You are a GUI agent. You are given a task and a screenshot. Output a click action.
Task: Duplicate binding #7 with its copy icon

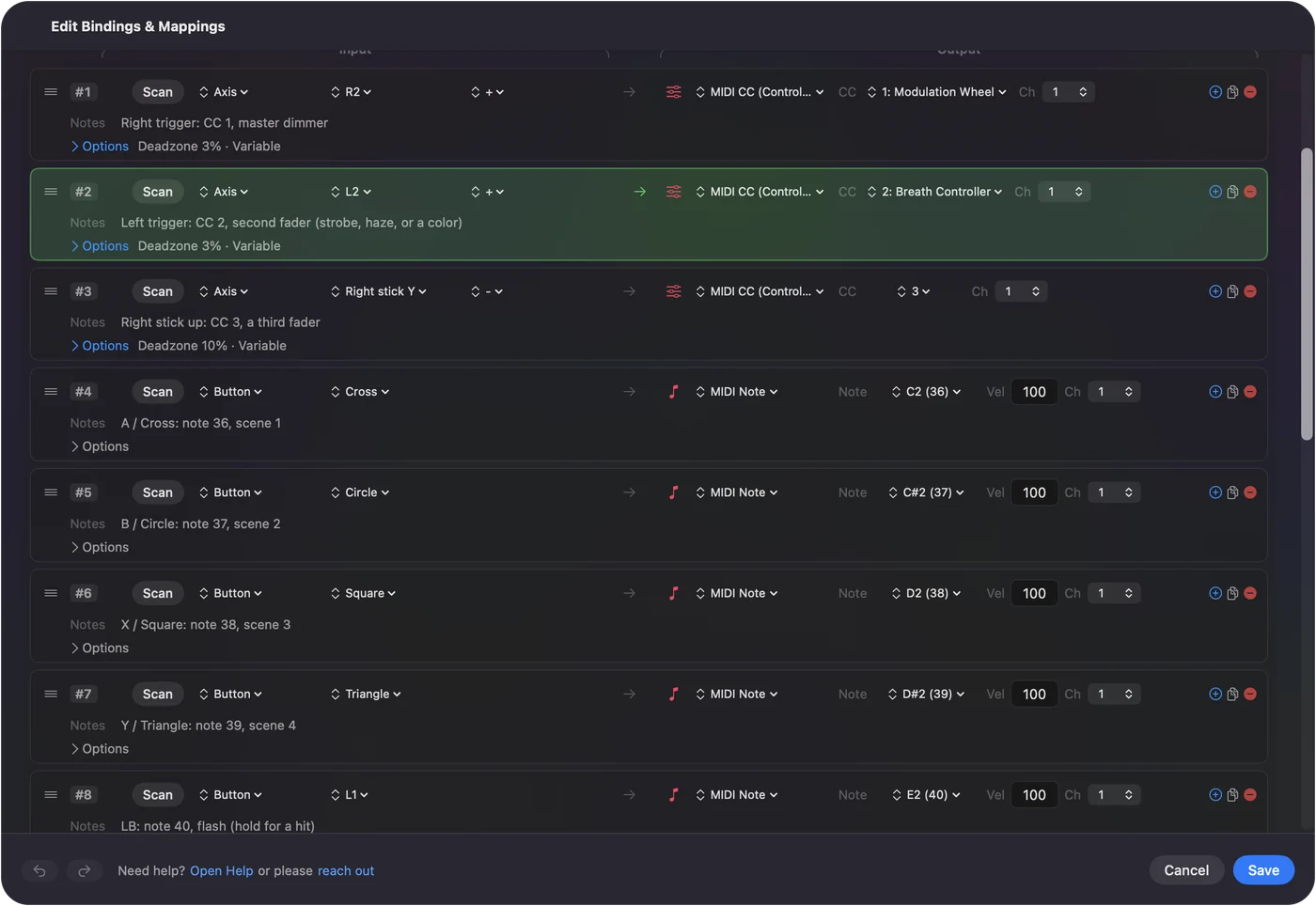click(1232, 695)
